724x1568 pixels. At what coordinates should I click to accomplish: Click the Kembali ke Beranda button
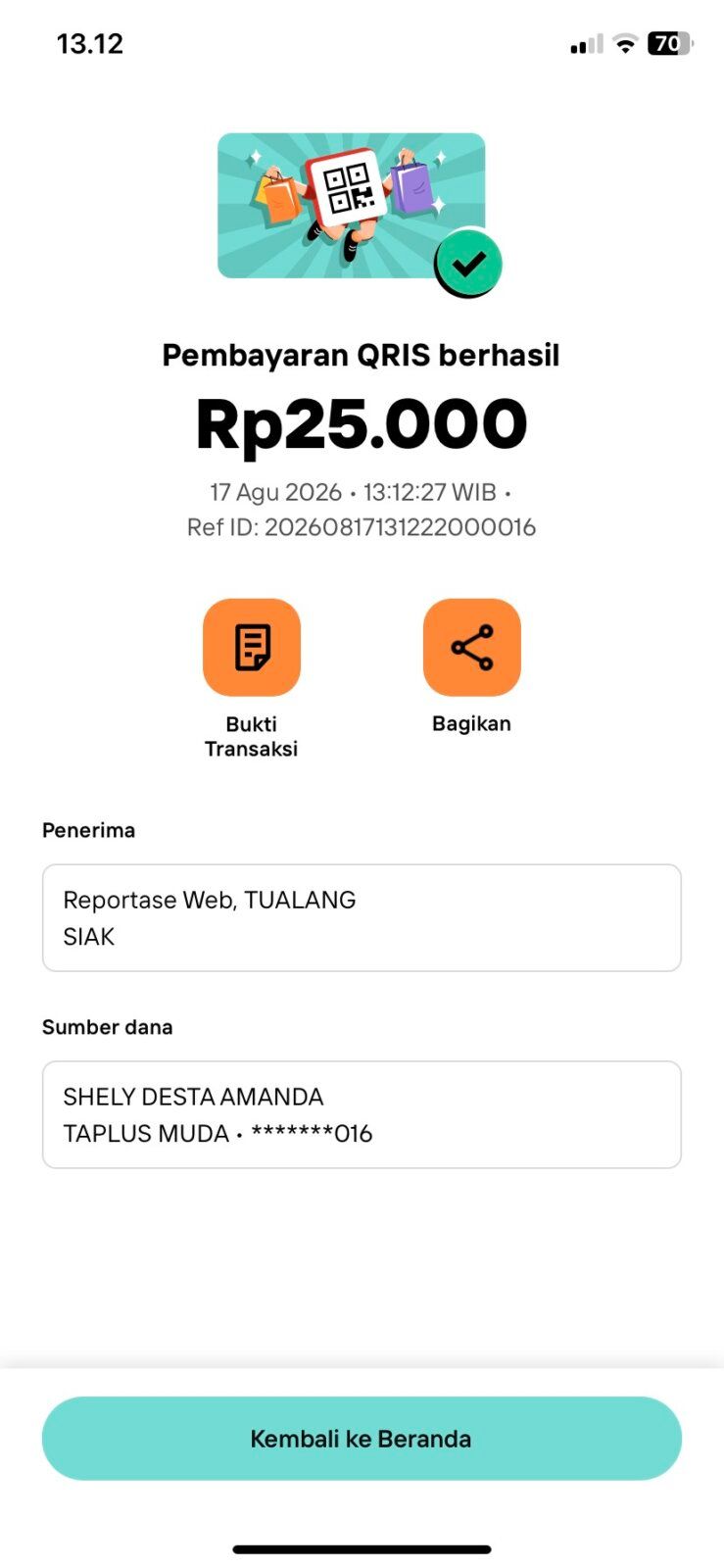coord(362,1438)
